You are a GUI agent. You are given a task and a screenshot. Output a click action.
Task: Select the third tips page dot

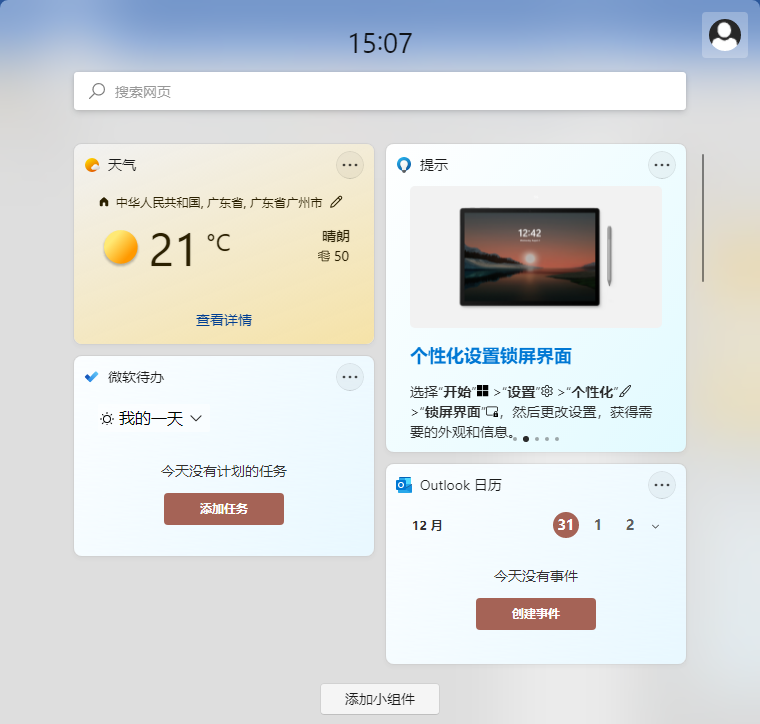[x=537, y=439]
